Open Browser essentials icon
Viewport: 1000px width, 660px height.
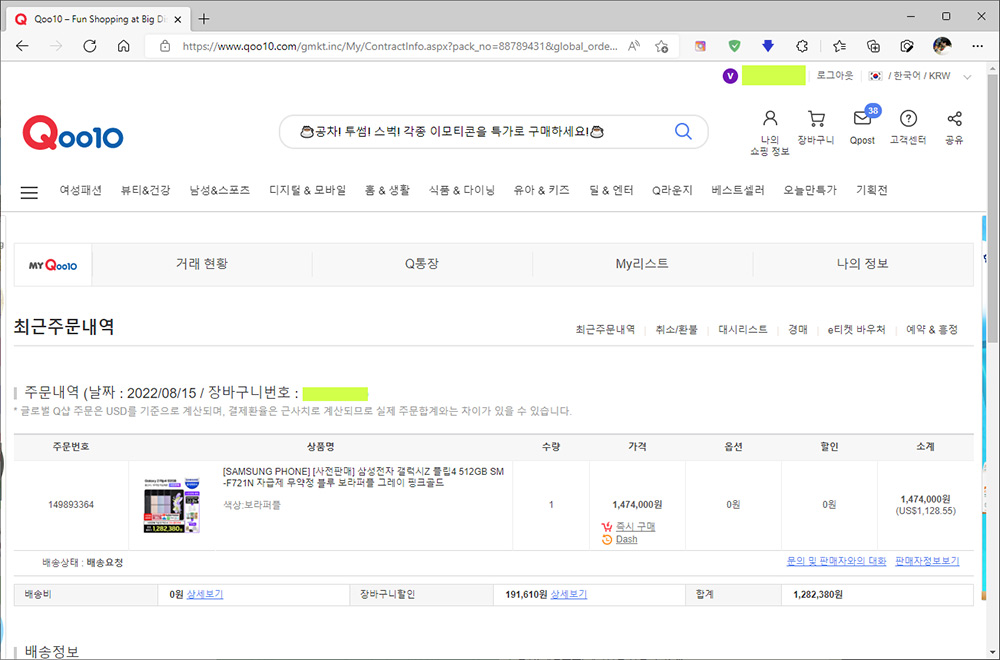[907, 46]
